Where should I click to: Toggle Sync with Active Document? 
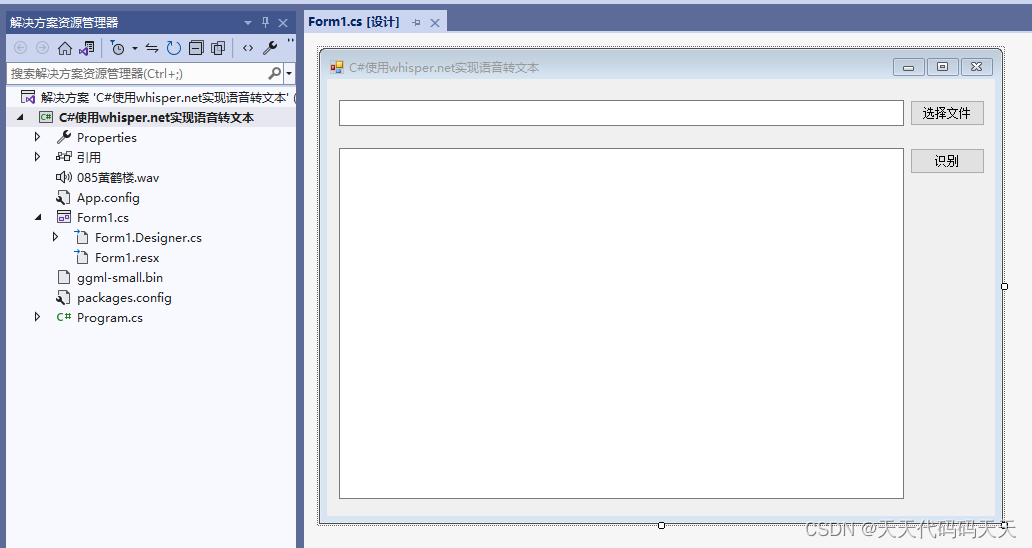click(152, 48)
